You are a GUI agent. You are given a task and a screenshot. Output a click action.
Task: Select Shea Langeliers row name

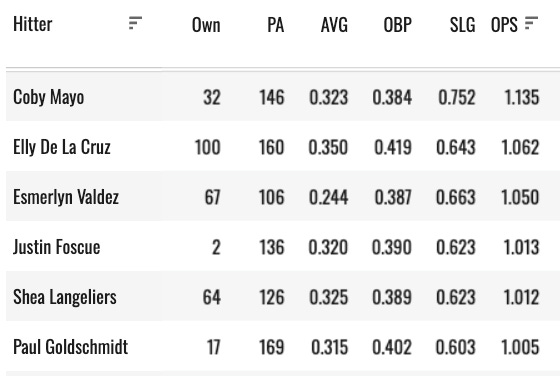click(x=65, y=297)
